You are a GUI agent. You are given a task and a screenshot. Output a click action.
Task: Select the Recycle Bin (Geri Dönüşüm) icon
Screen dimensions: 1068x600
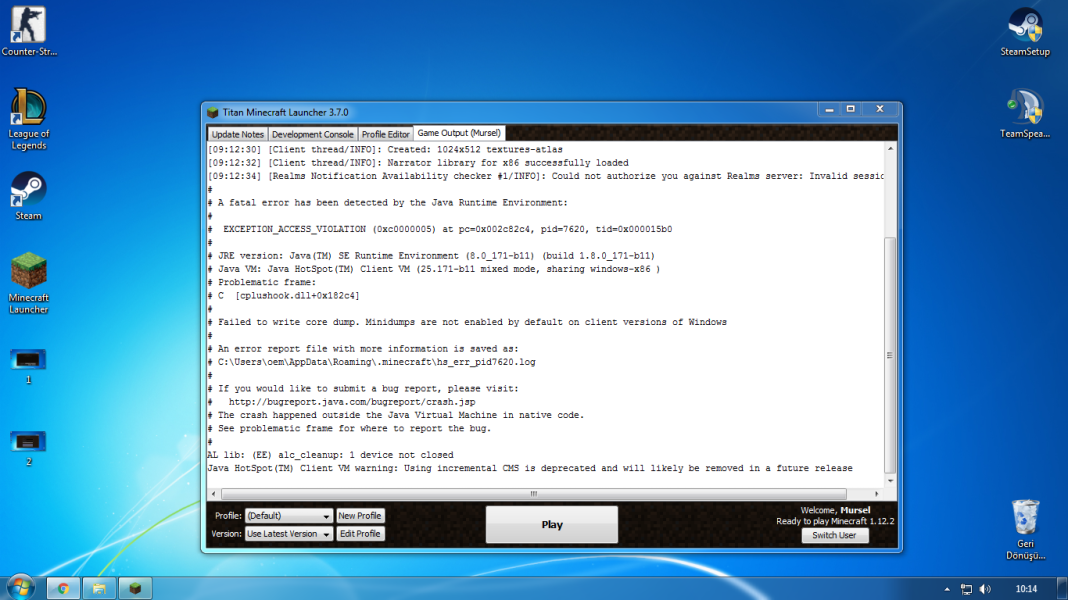pos(1025,530)
